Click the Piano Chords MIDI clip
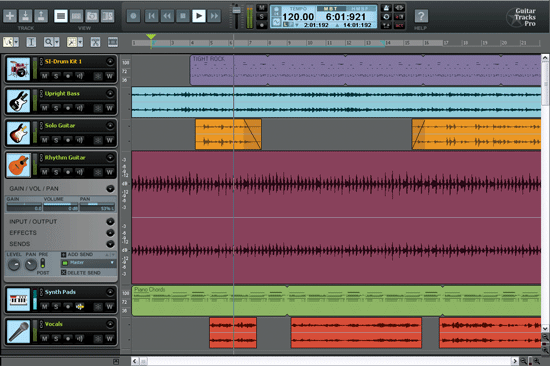550x366 pixels. pos(336,301)
